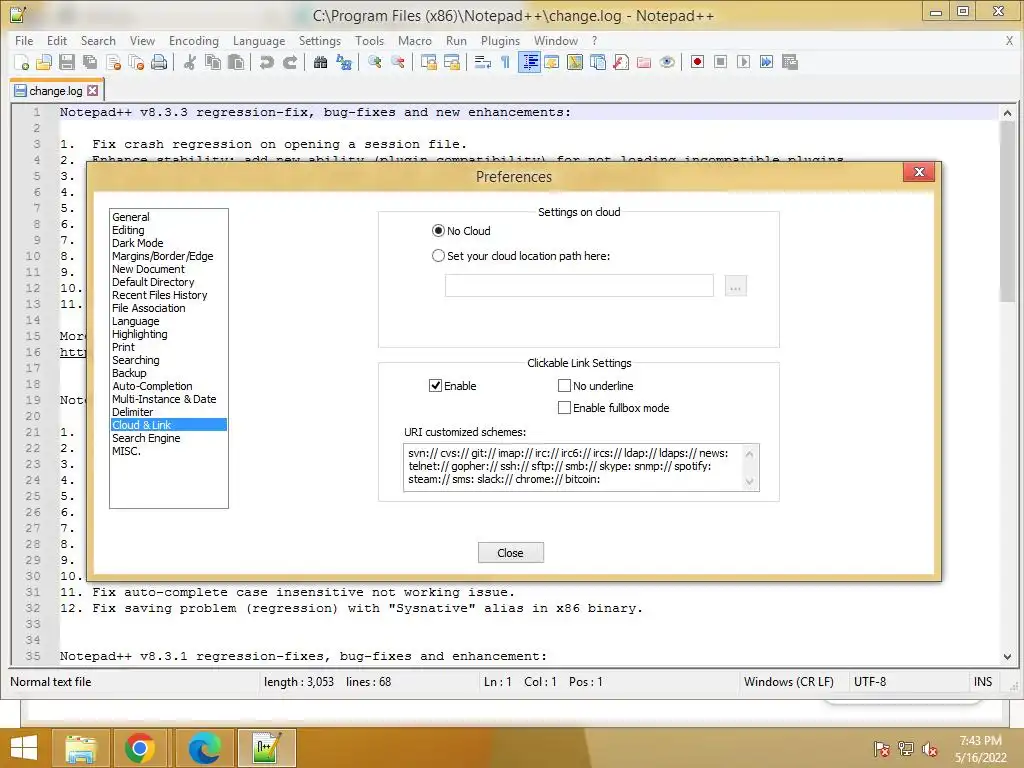
Task: Select Highlighting in the preferences list
Action: point(140,334)
